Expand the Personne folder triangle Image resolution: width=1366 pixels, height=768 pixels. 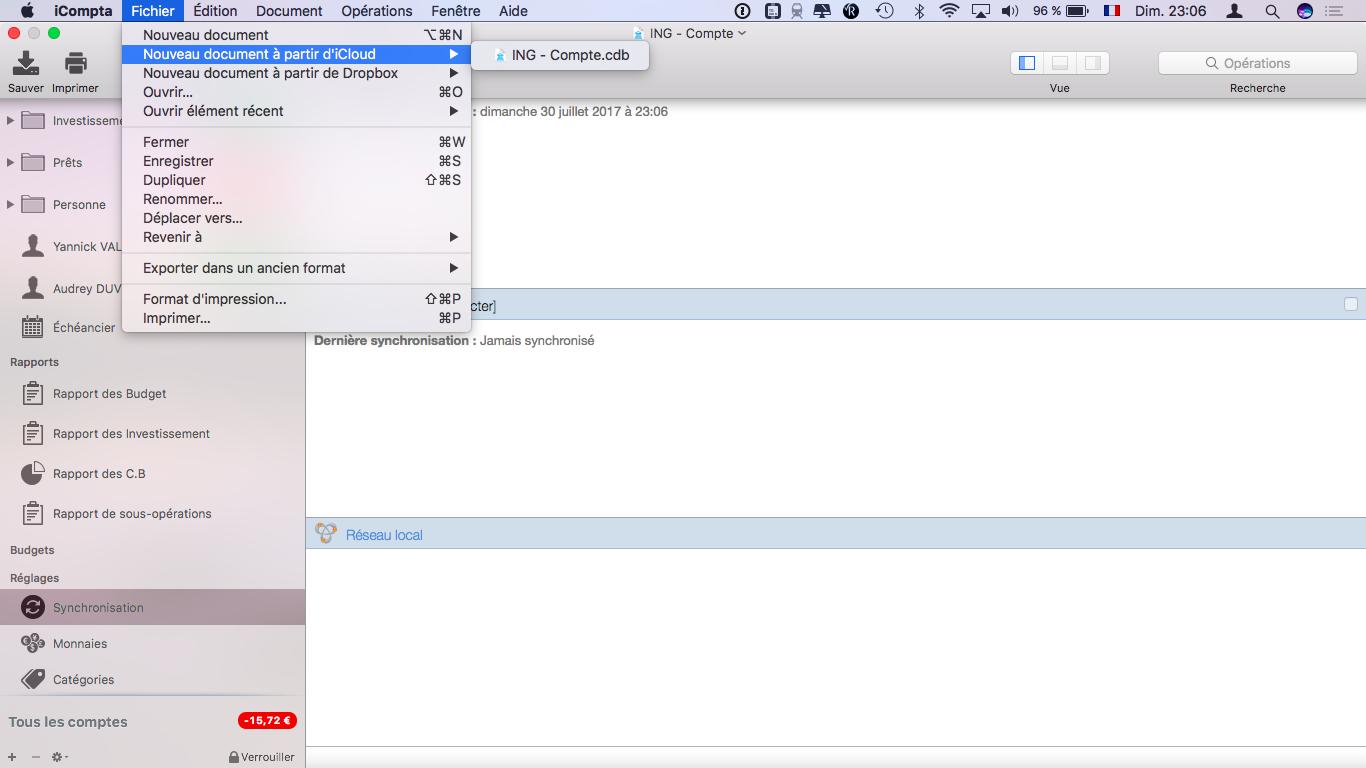(x=11, y=205)
